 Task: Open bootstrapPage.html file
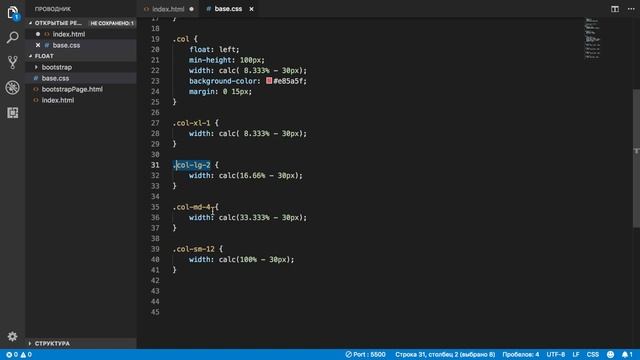(x=72, y=89)
